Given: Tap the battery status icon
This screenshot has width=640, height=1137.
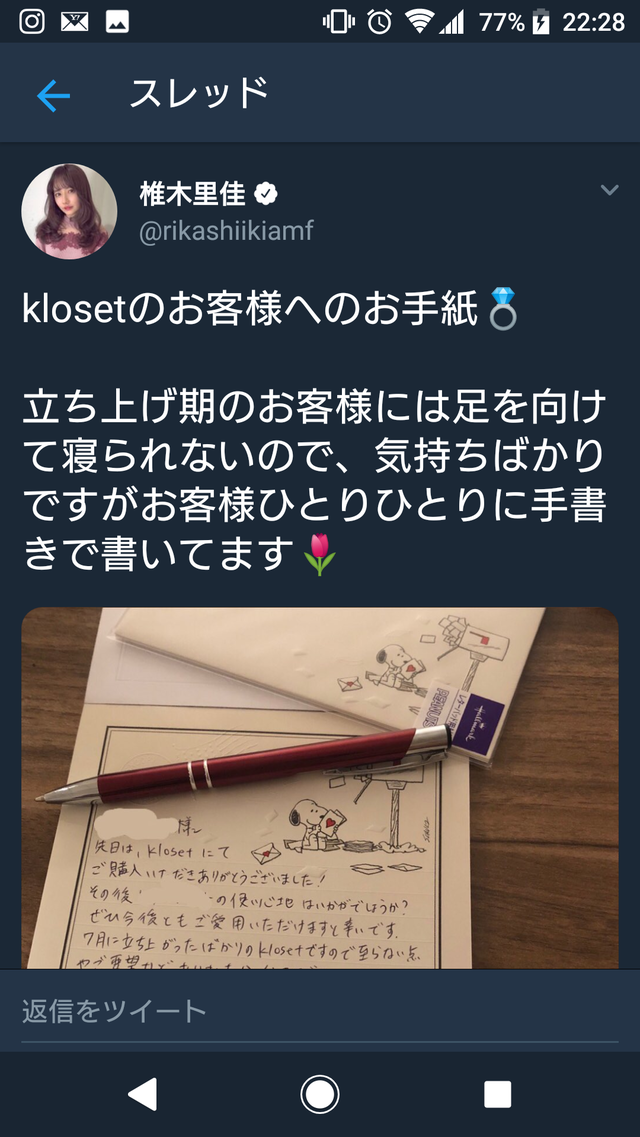Looking at the screenshot, I should (x=541, y=22).
